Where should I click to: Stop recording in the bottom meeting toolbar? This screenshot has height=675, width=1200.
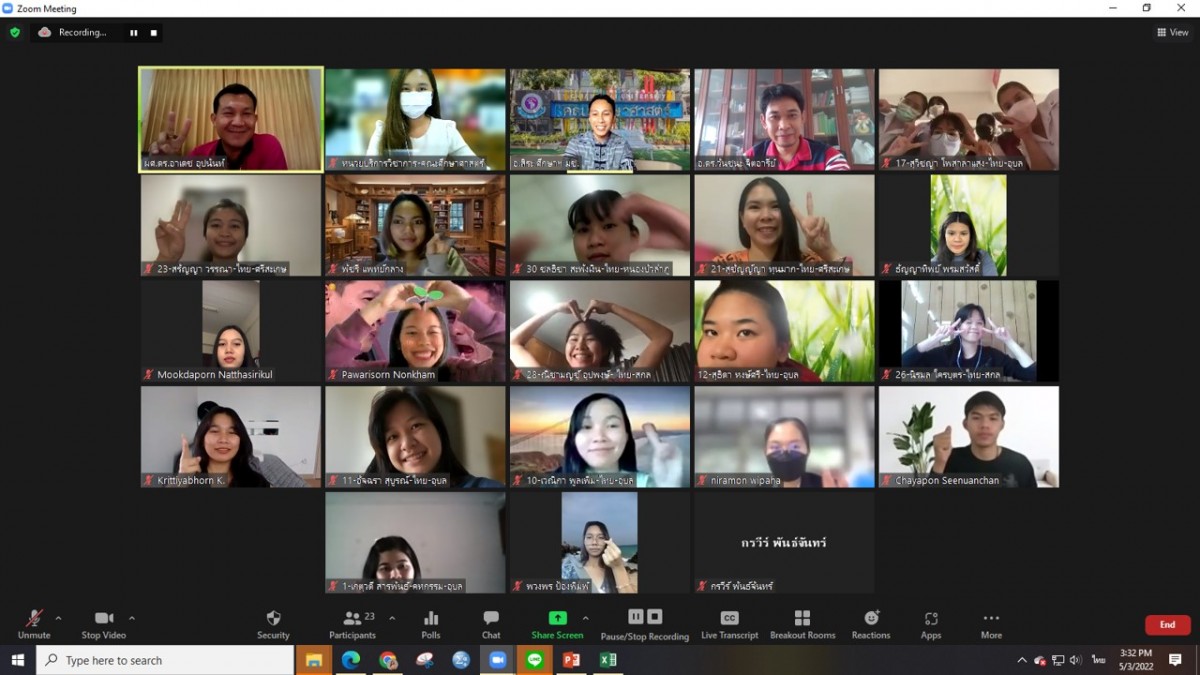click(x=654, y=617)
